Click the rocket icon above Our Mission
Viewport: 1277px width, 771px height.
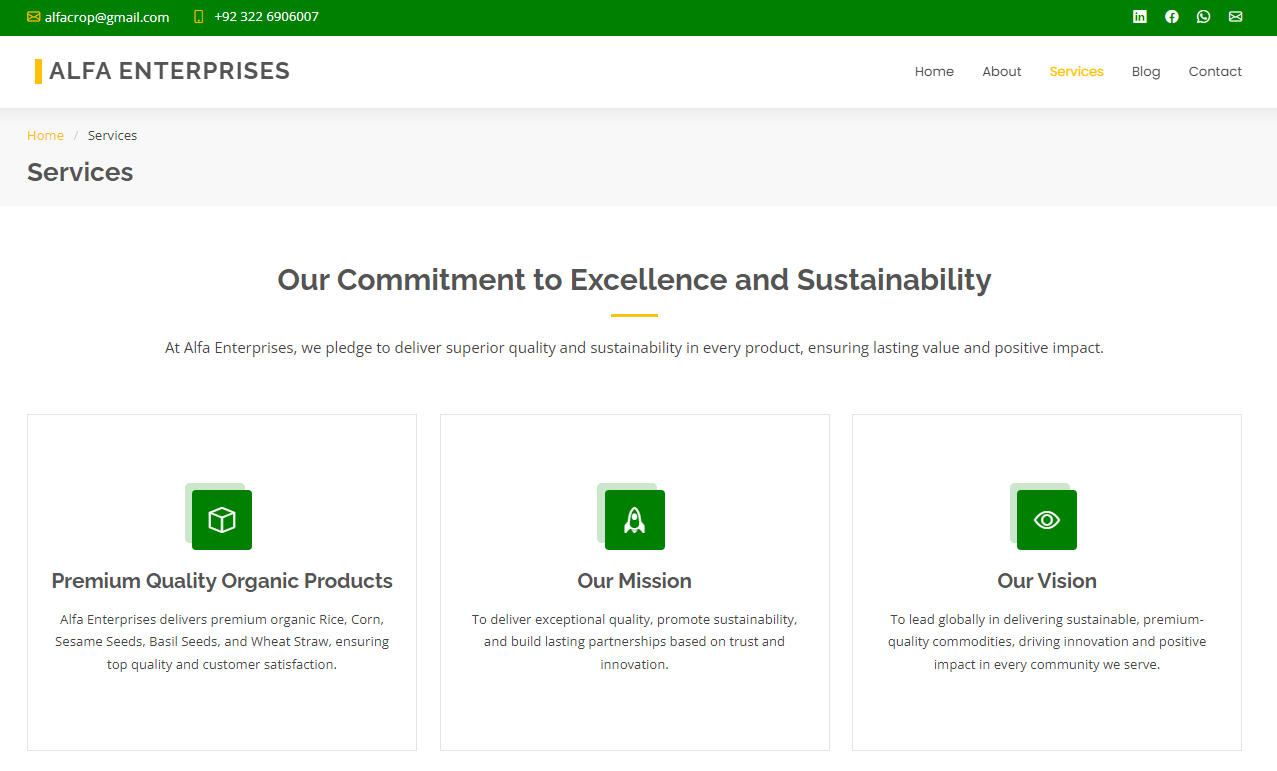pyautogui.click(x=634, y=520)
